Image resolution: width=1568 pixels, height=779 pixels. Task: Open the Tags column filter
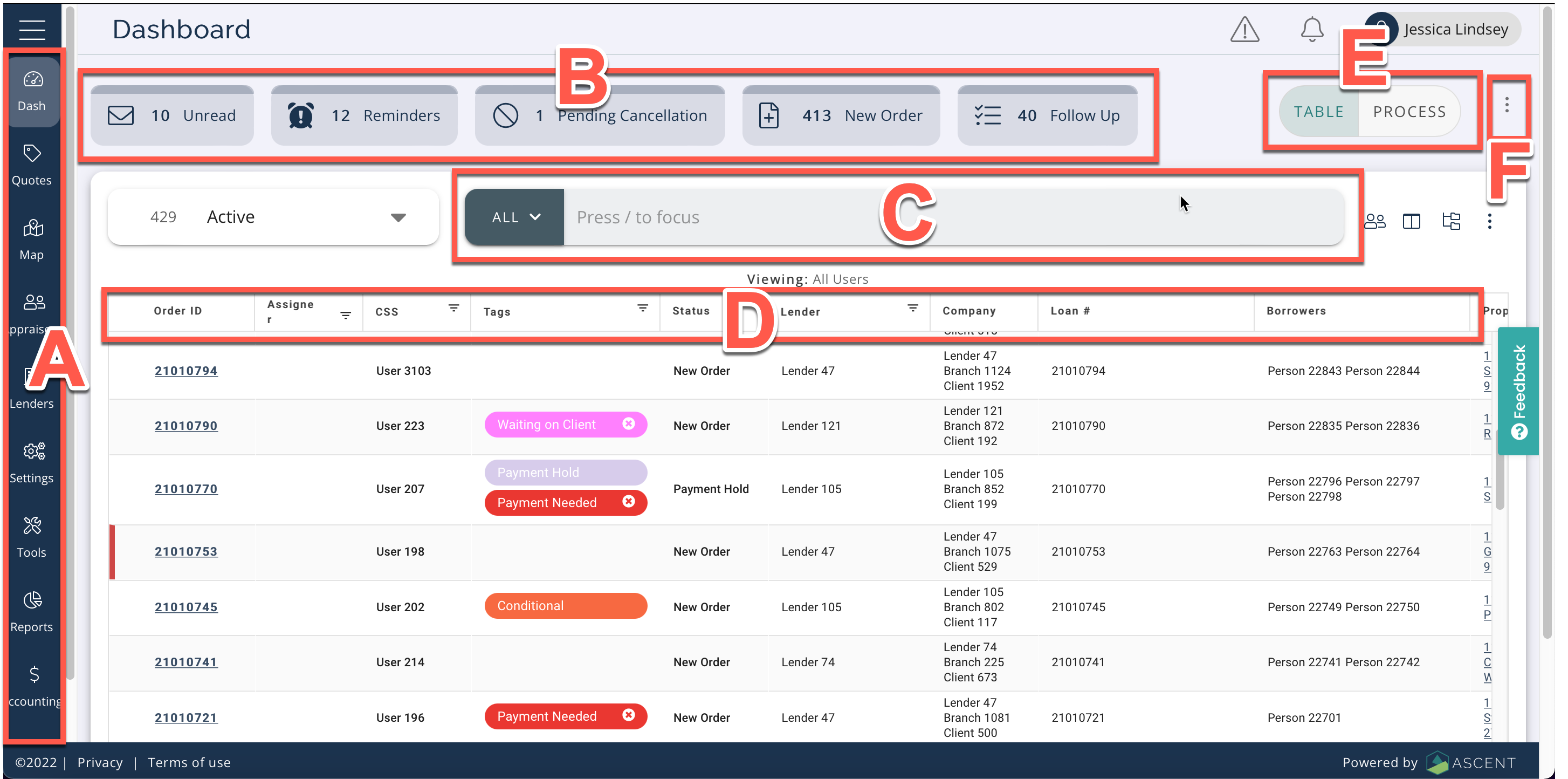642,308
